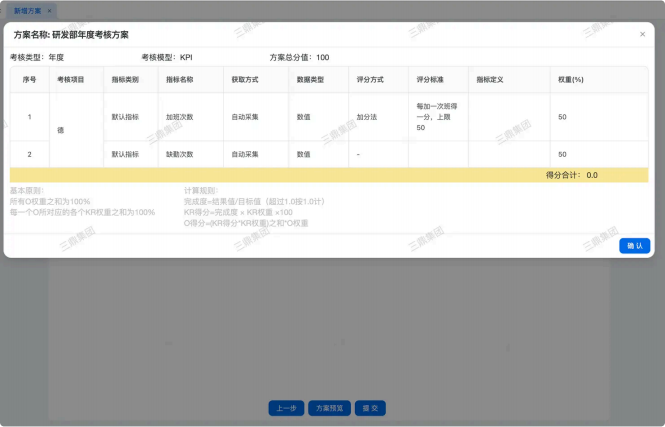Close the 研发部年度考核方案 dialog

click(642, 34)
